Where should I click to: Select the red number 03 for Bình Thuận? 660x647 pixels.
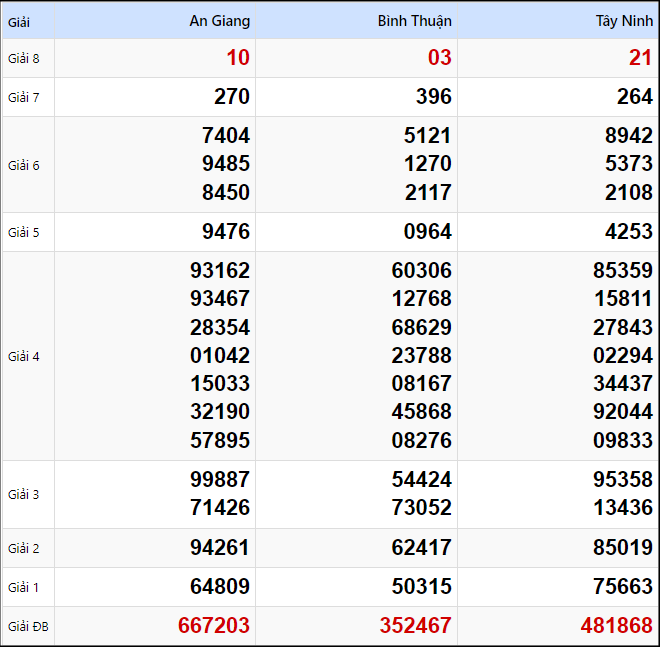(x=439, y=58)
